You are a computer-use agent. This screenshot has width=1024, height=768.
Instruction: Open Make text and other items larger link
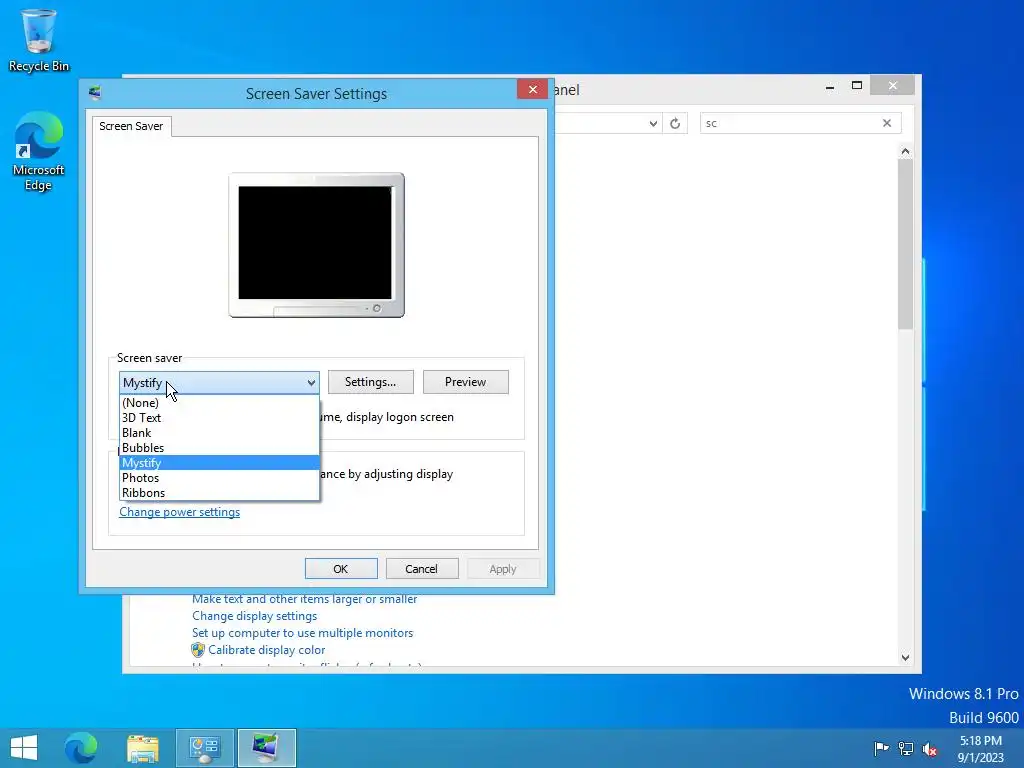click(x=304, y=599)
